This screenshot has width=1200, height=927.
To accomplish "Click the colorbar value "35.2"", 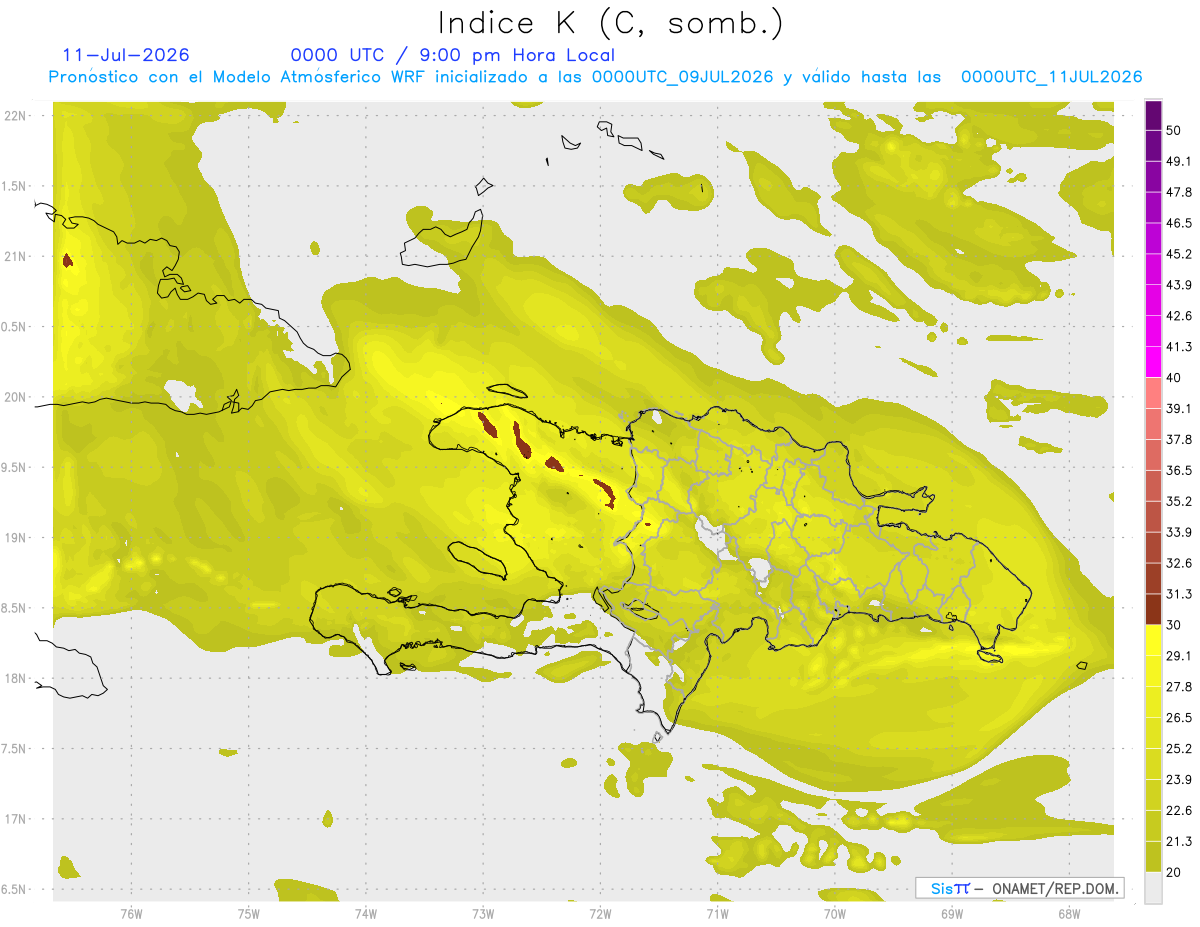I will pos(1180,501).
